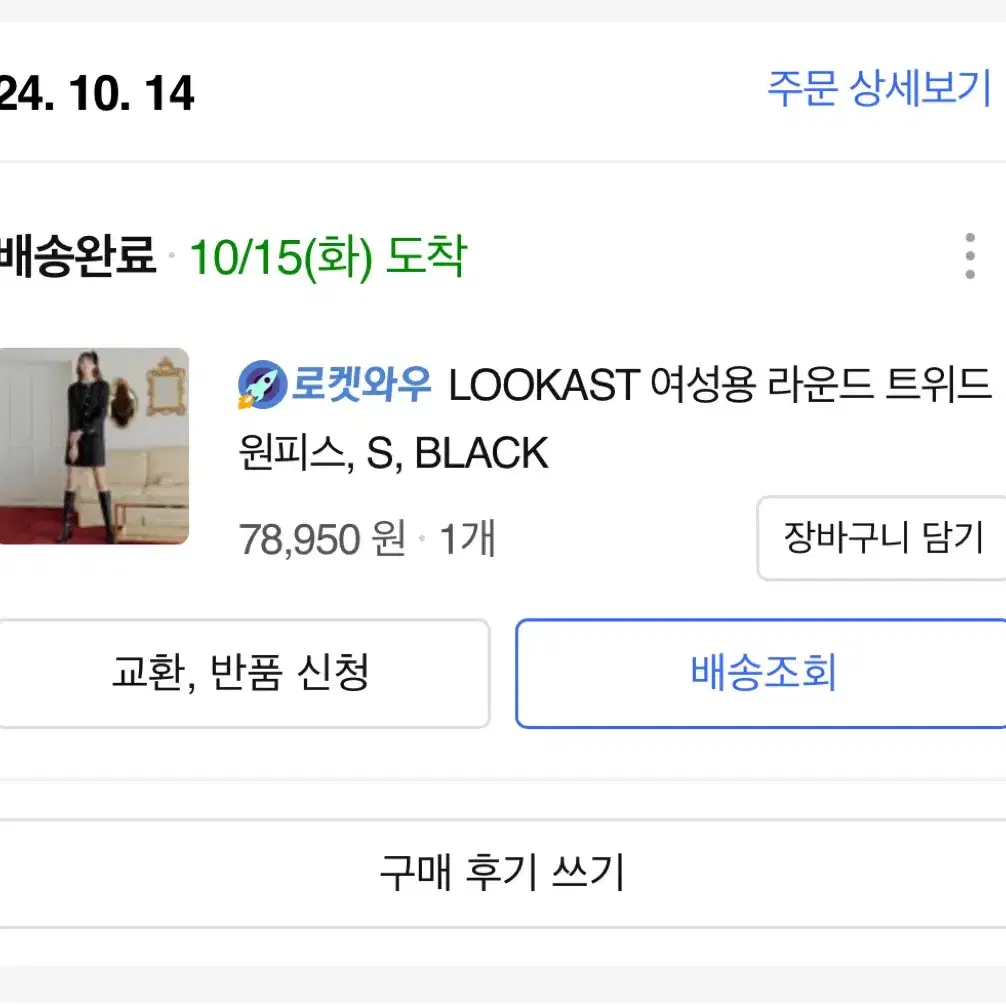Open the LOOKAST dress product thumbnail
The height and width of the screenshot is (1006, 1006).
(x=94, y=446)
